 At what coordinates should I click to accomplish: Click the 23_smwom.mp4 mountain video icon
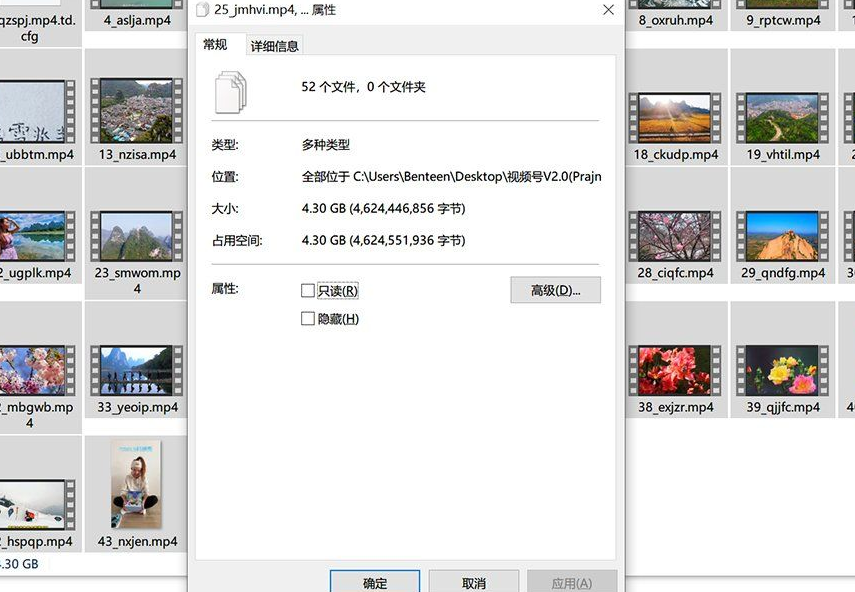[136, 237]
